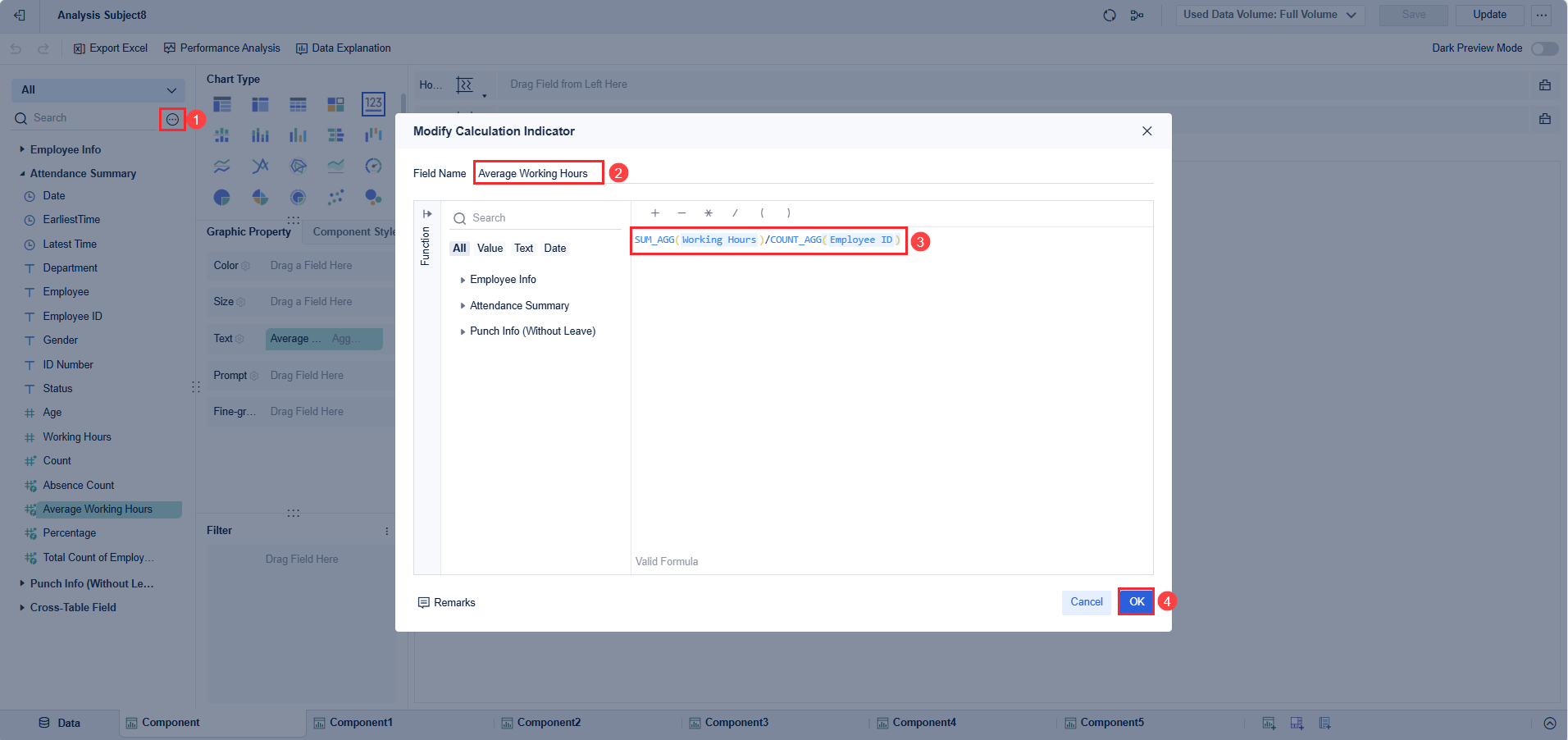Select the area chart type

click(x=335, y=167)
